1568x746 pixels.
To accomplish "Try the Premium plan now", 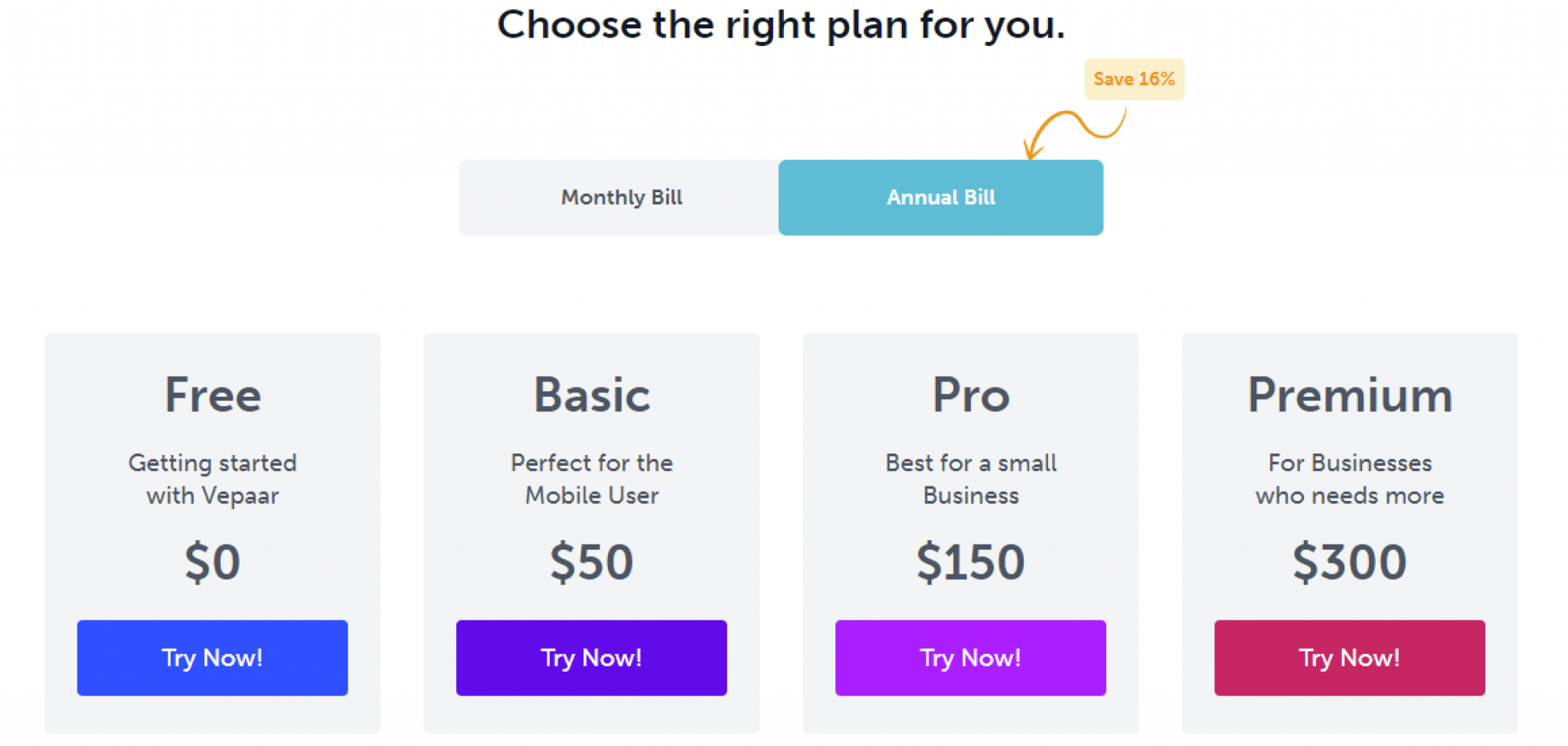I will (1349, 658).
